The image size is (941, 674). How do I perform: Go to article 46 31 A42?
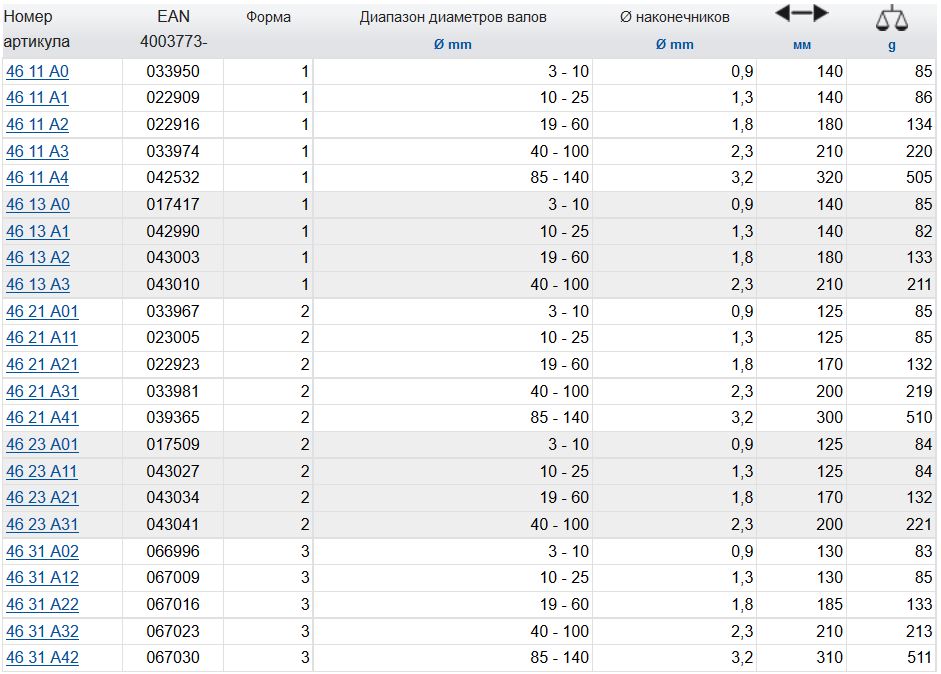[42, 658]
